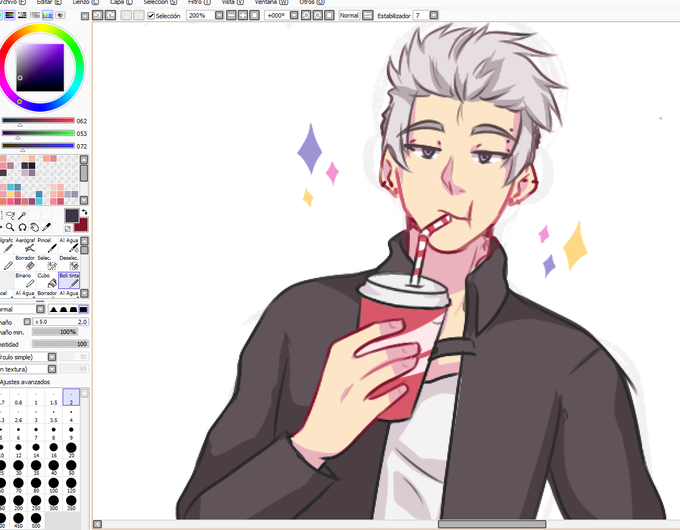This screenshot has height=530, width=680.
Task: Open the Vista menu
Action: (232, 2)
